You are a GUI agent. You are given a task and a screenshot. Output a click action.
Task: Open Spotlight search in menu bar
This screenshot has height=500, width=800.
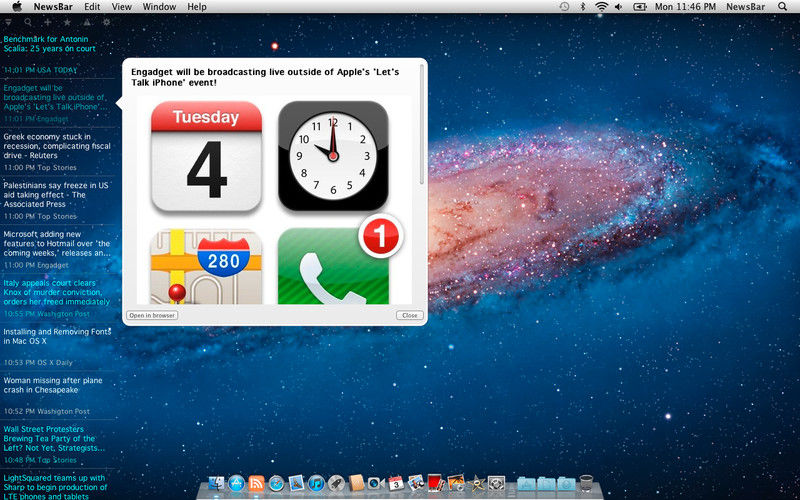pyautogui.click(x=782, y=7)
